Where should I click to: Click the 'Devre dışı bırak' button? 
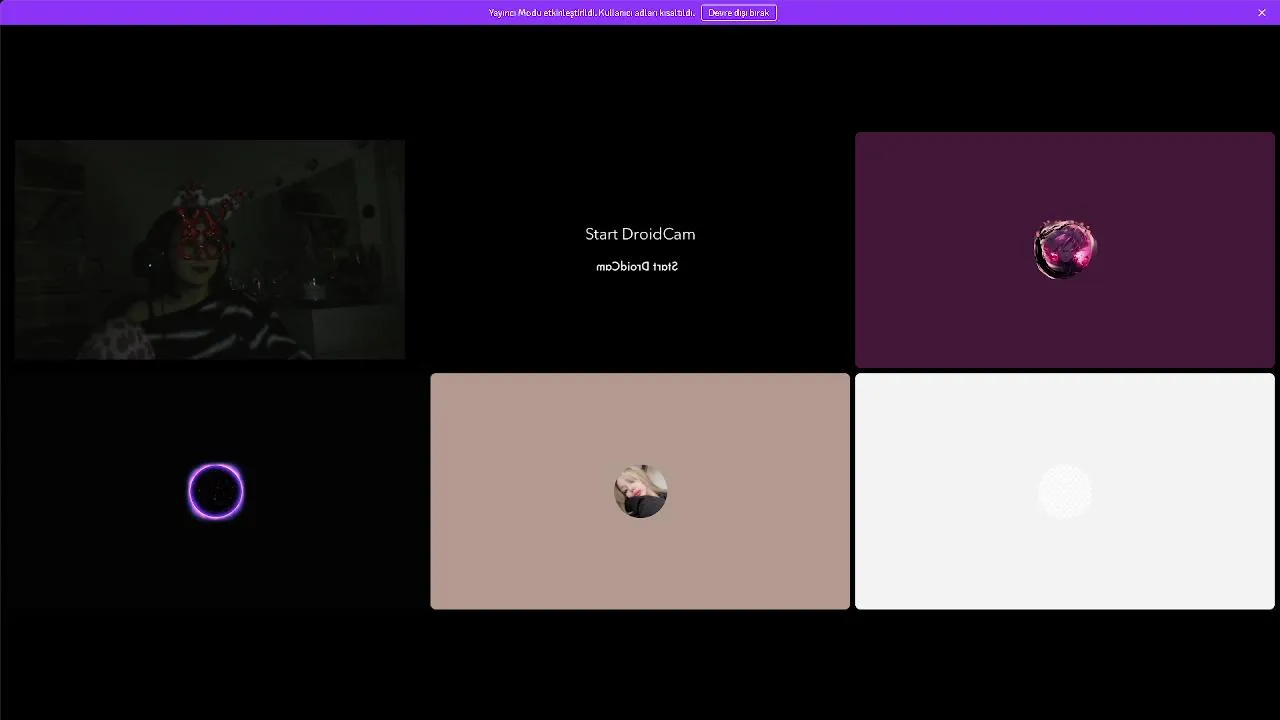tap(739, 12)
